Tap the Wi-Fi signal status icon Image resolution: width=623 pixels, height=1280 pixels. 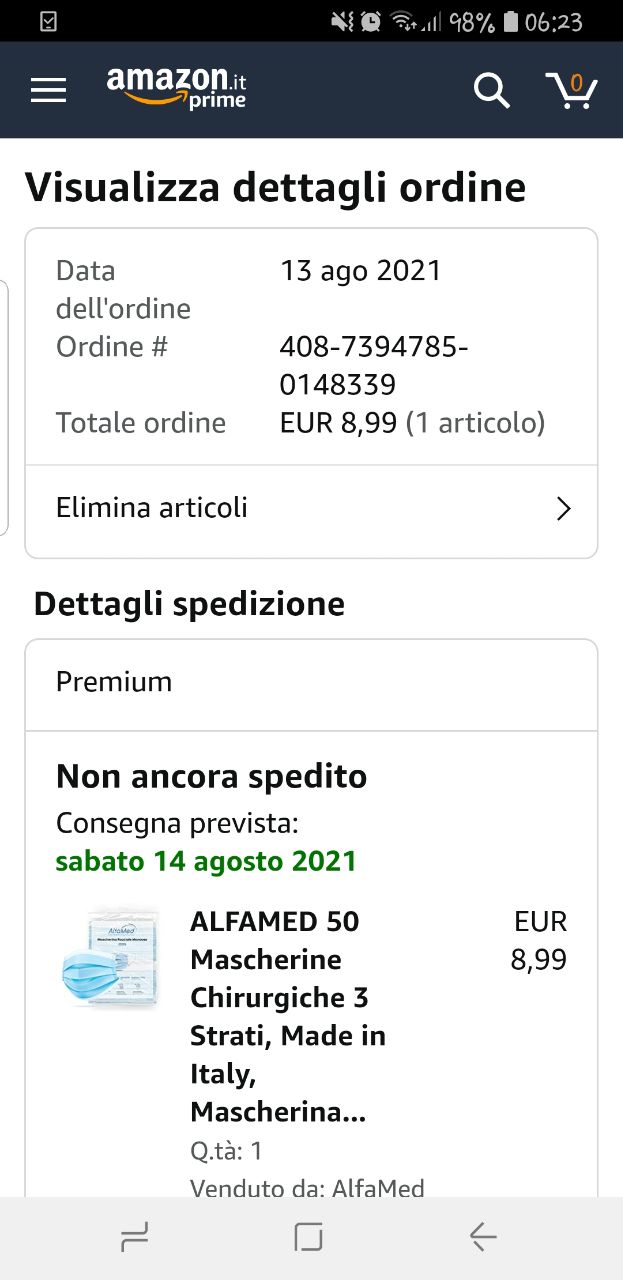403,21
